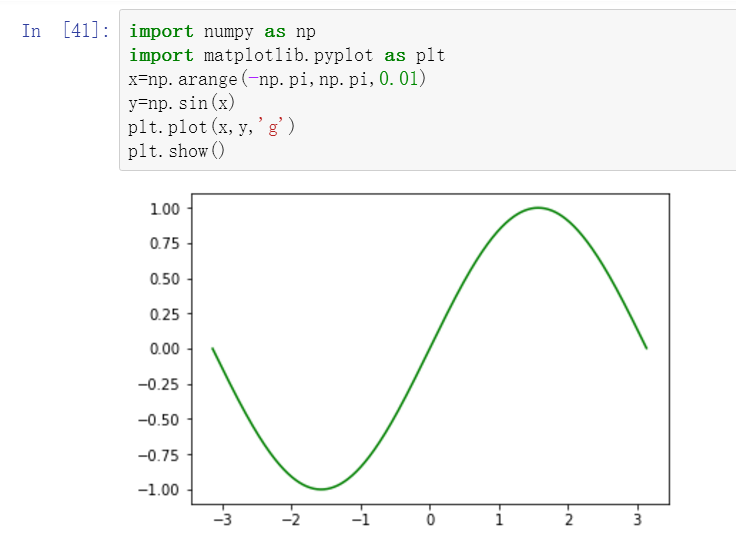This screenshot has width=743, height=547.
Task: Click the 'import numpy as np' code line
Action: pyautogui.click(x=222, y=32)
